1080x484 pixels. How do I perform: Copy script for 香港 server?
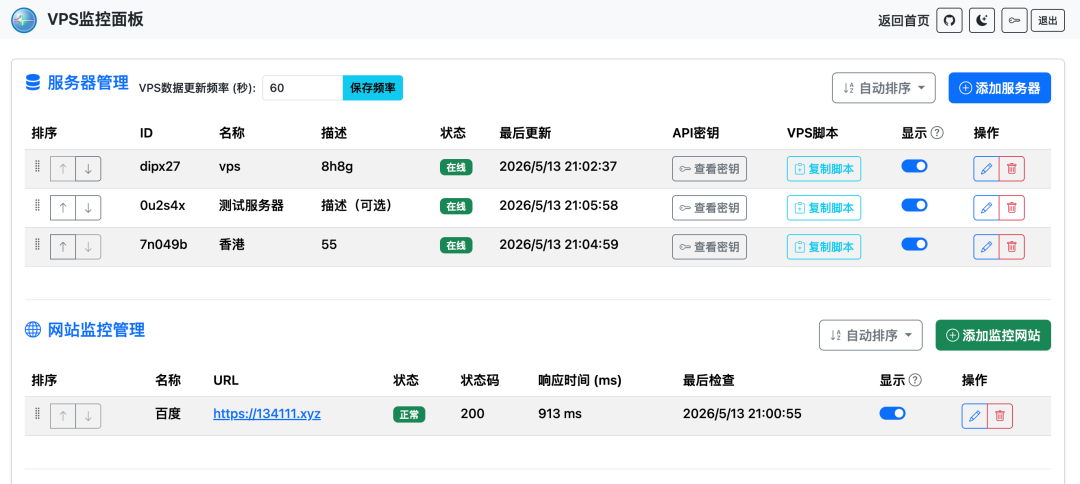tap(824, 246)
